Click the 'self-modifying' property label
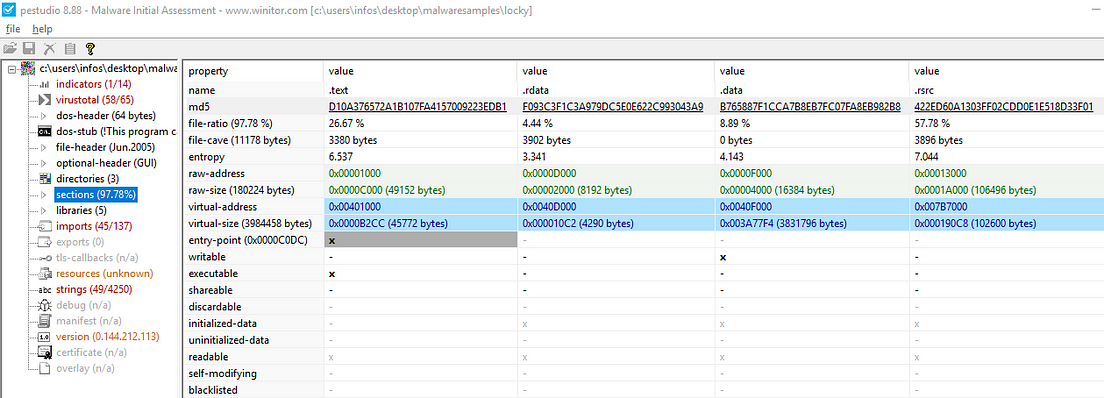The width and height of the screenshot is (1104, 398). pyautogui.click(x=222, y=373)
